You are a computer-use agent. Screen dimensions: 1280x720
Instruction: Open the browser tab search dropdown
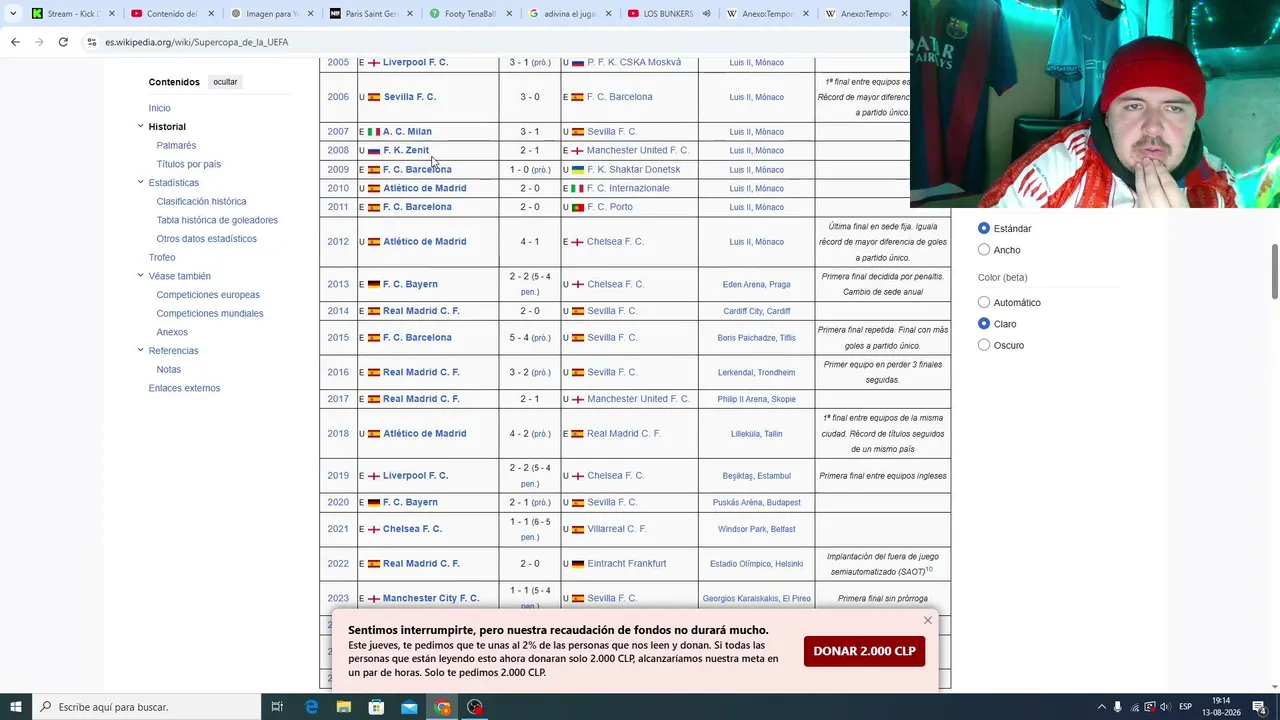click(13, 14)
